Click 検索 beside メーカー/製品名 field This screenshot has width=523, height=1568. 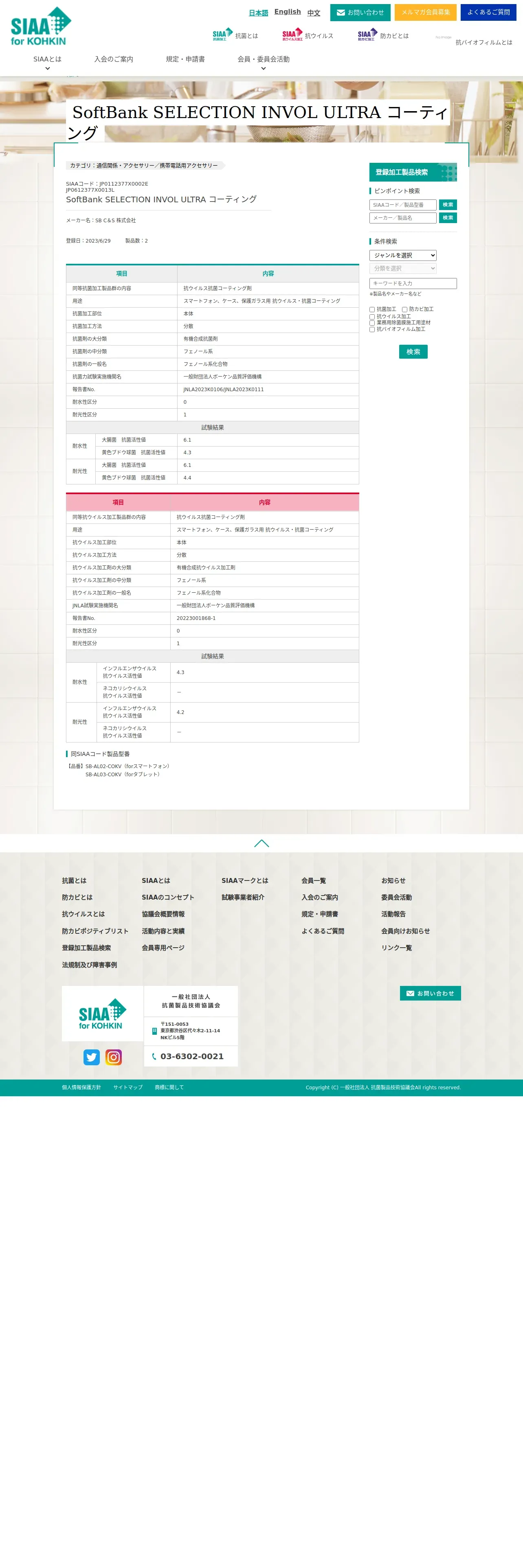(x=448, y=218)
